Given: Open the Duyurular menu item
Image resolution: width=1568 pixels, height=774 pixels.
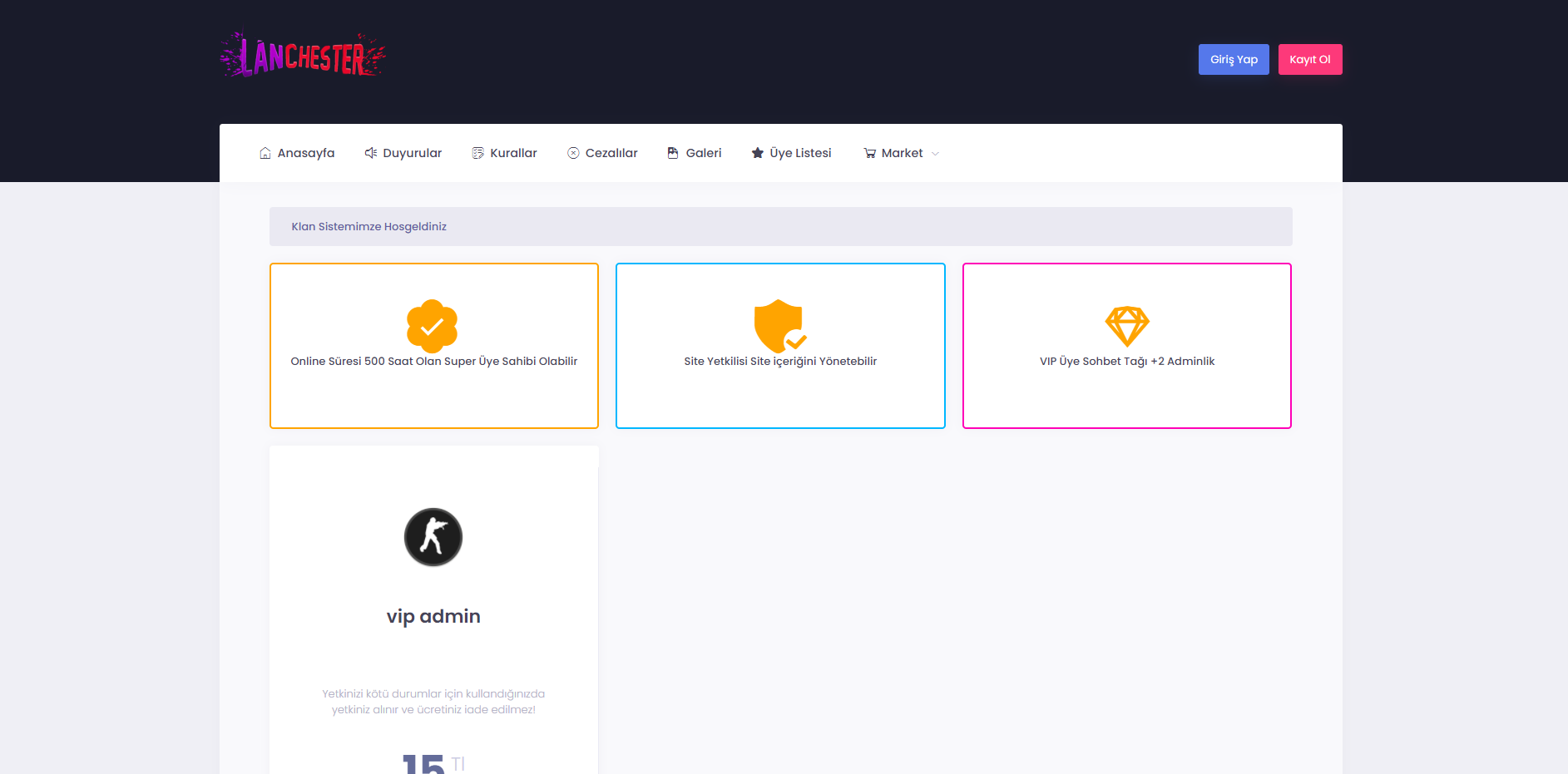Looking at the screenshot, I should coord(412,153).
